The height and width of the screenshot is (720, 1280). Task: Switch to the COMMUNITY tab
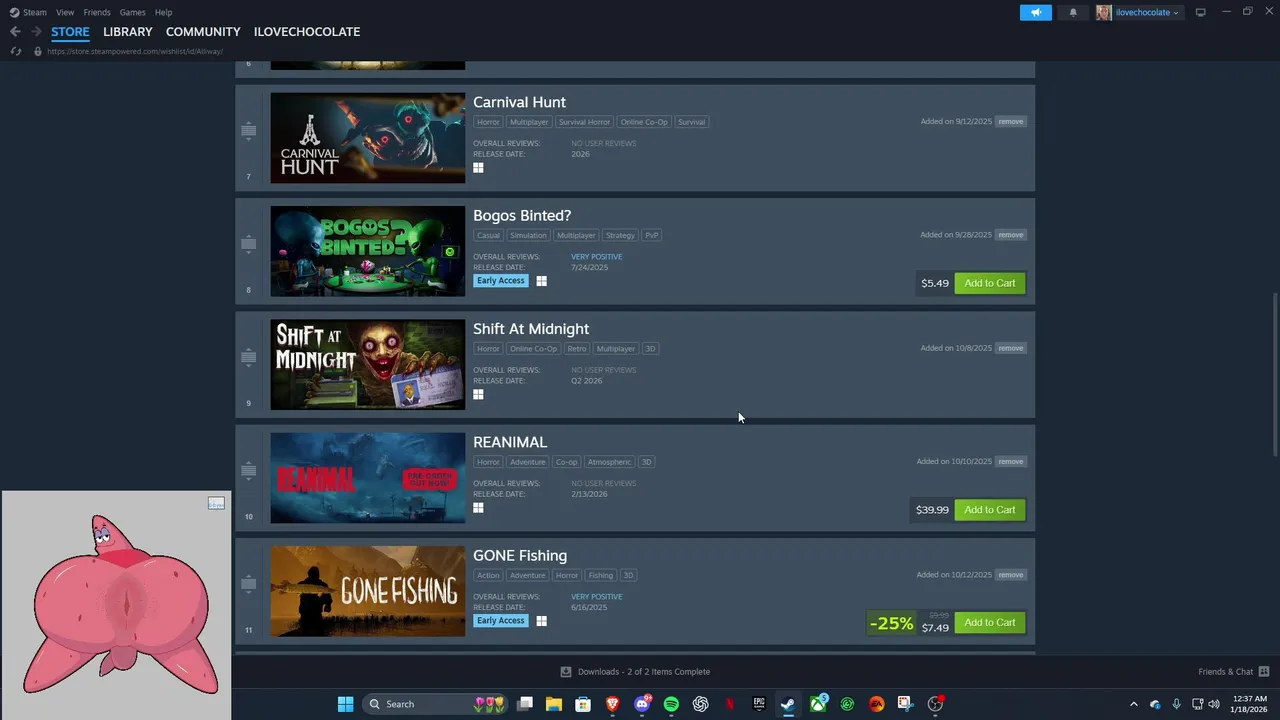(x=203, y=32)
